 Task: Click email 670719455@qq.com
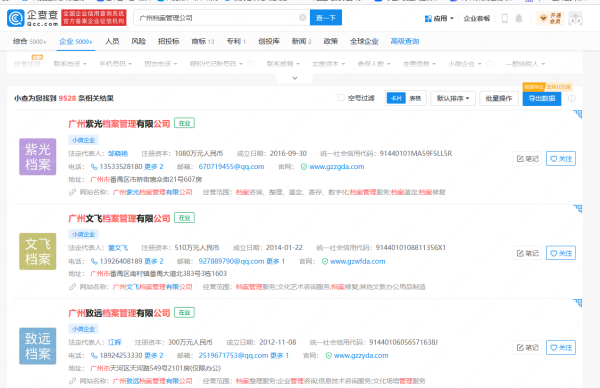pyautogui.click(x=231, y=167)
